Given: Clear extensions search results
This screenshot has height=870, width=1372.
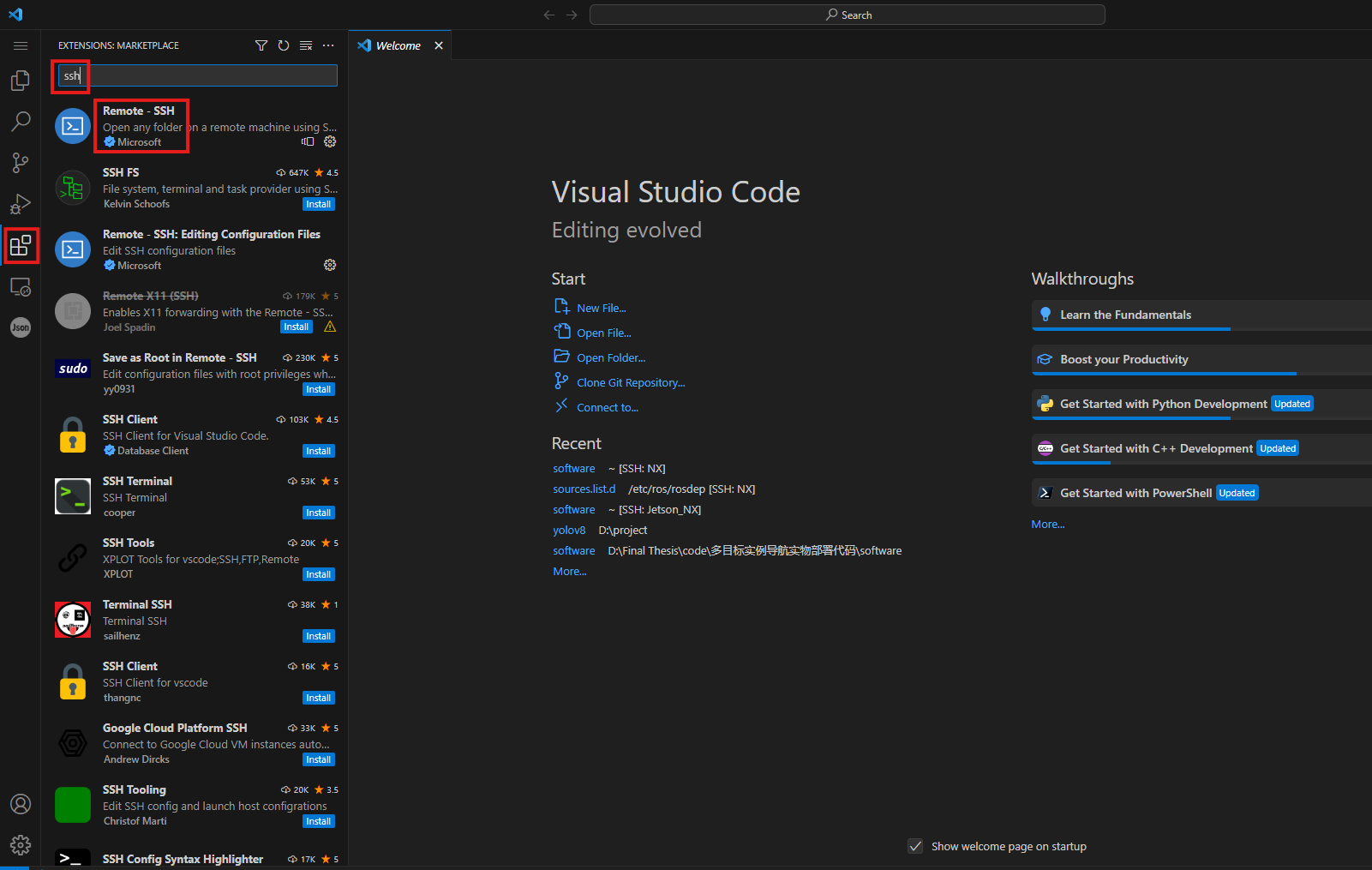Looking at the screenshot, I should 306,45.
